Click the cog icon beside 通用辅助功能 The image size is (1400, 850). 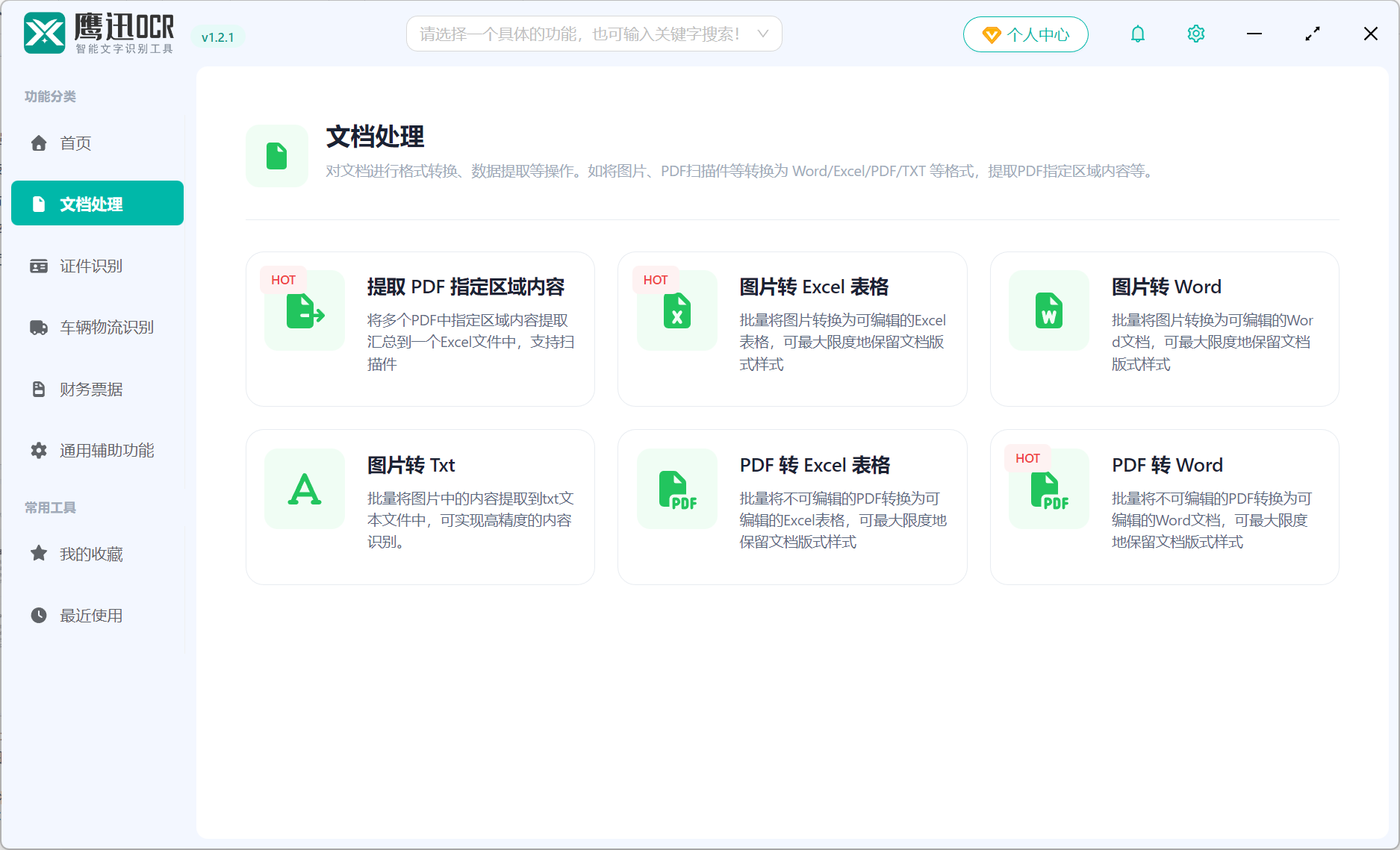click(39, 450)
